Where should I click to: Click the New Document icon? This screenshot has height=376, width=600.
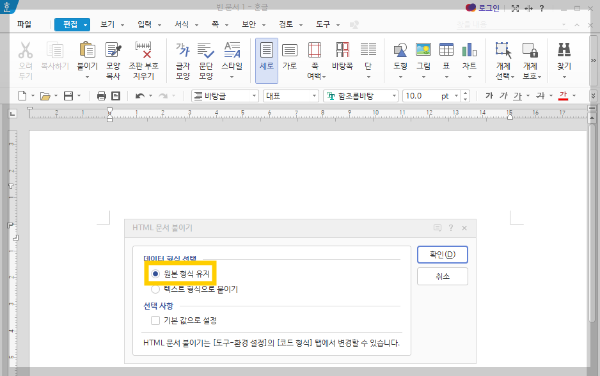tap(22, 96)
